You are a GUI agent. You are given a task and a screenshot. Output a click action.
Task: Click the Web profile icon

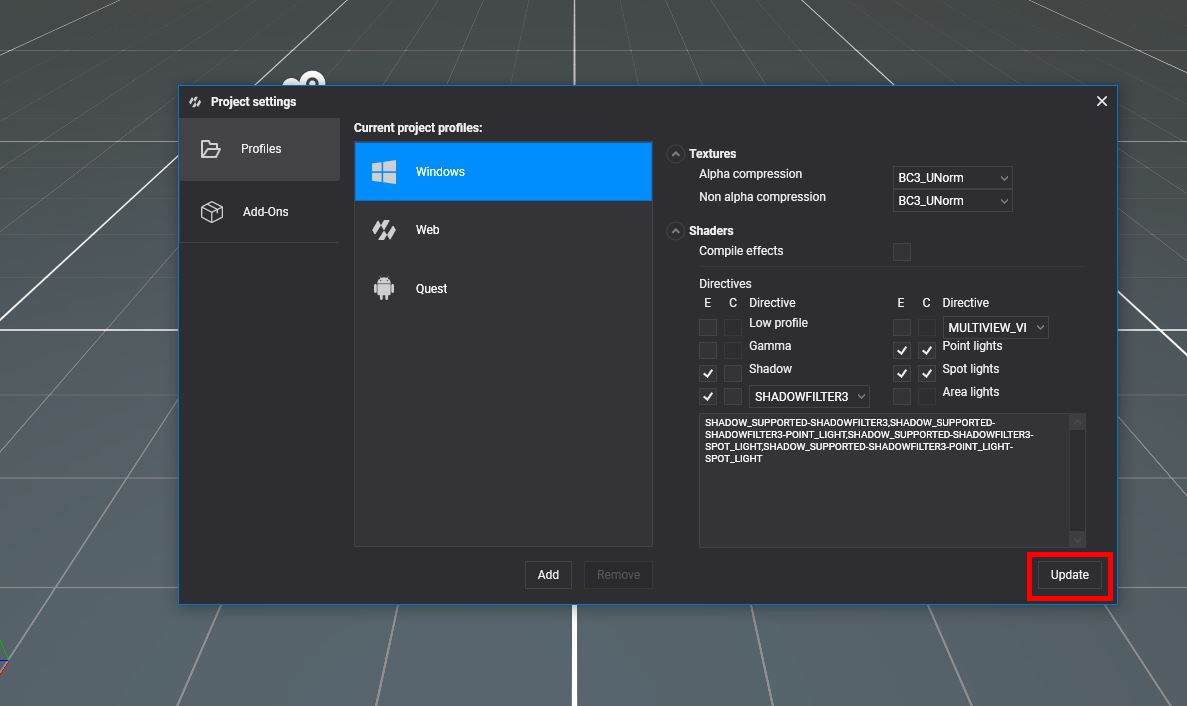[384, 230]
